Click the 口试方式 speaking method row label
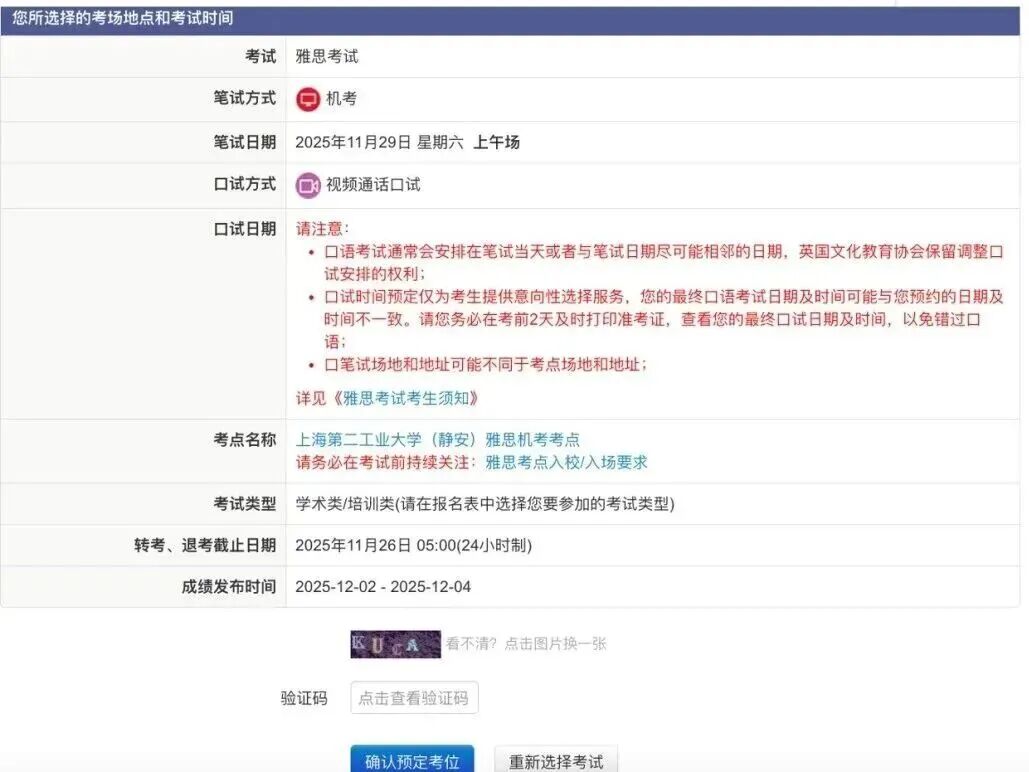The height and width of the screenshot is (772, 1029). coord(244,184)
